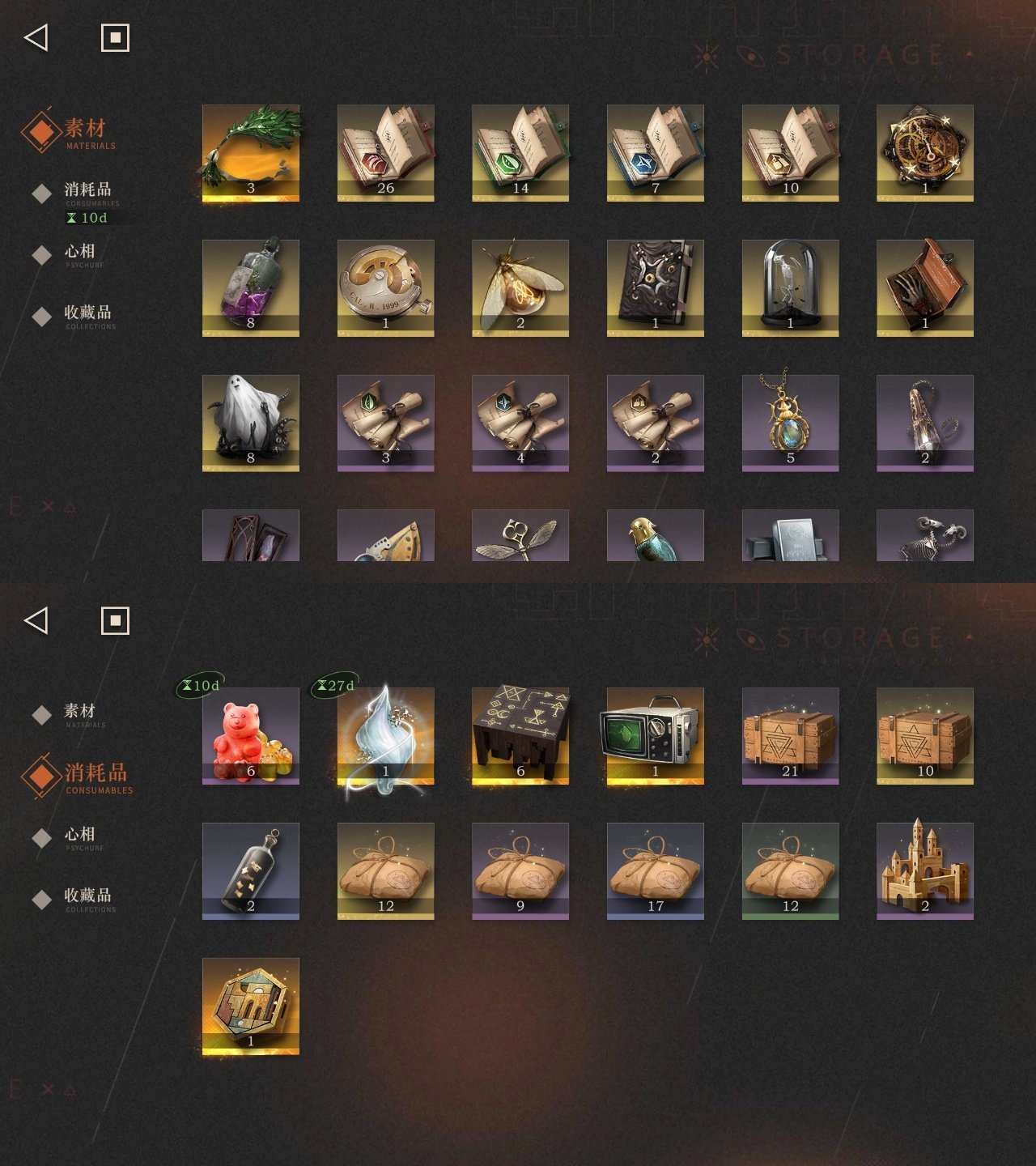
Task: Select the sandcastle item with count 2
Action: (x=925, y=871)
